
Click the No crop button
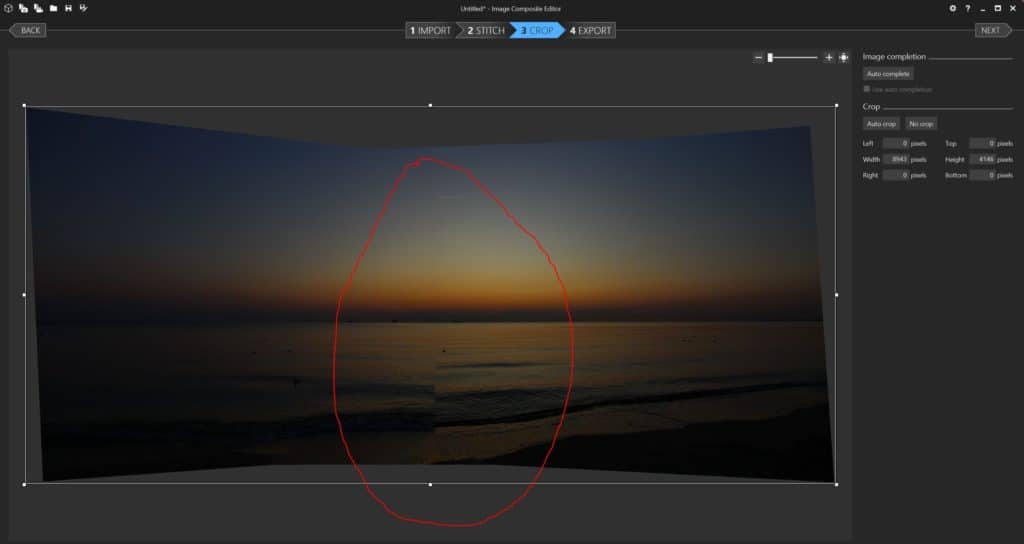click(x=921, y=124)
